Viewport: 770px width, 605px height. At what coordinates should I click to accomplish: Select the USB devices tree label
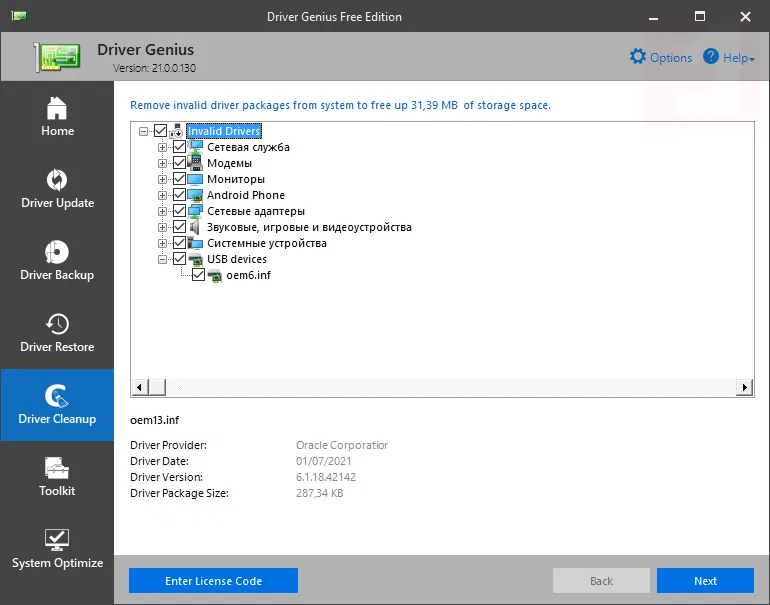pos(237,259)
